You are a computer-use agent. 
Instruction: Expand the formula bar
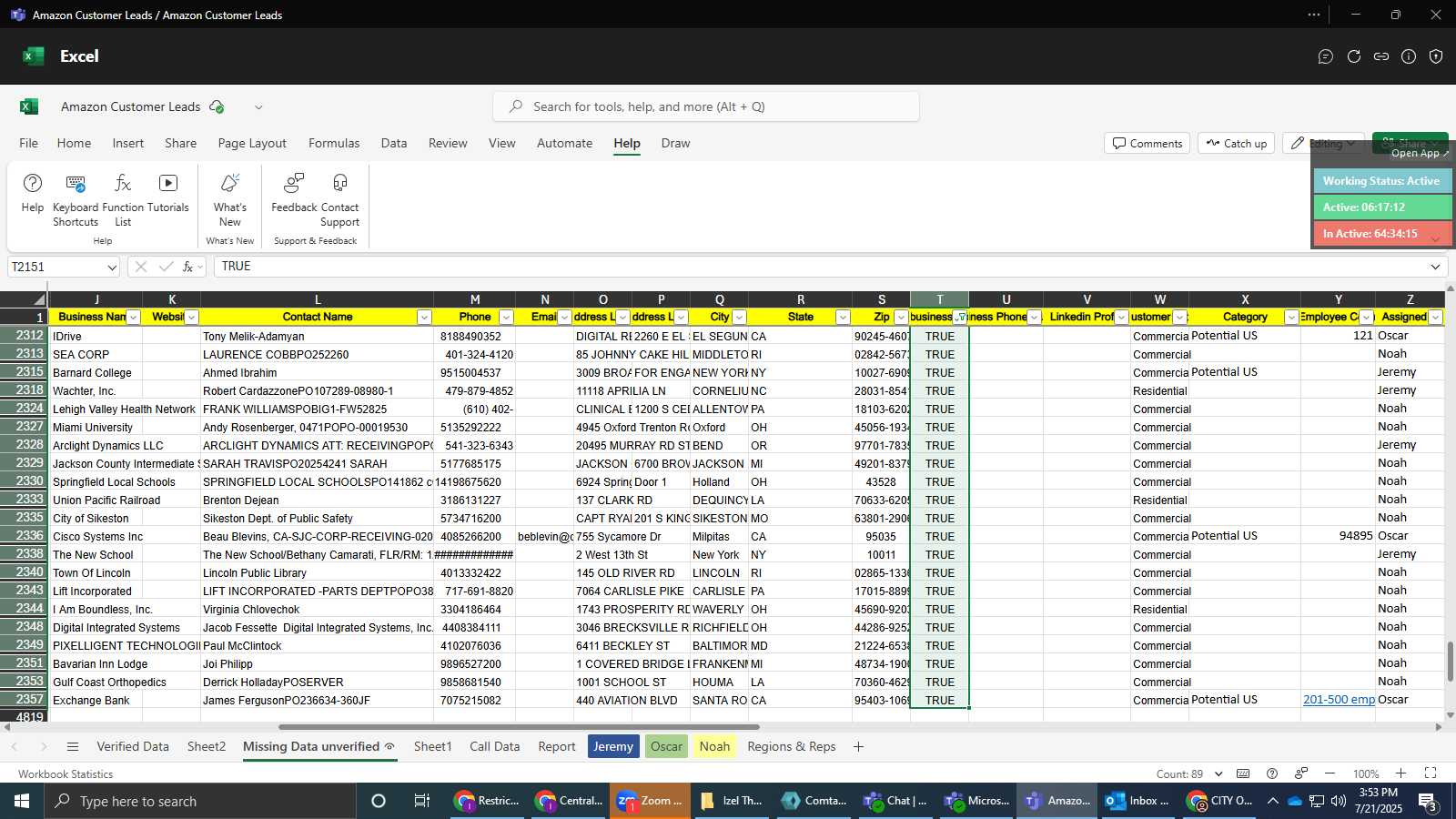(x=1435, y=267)
